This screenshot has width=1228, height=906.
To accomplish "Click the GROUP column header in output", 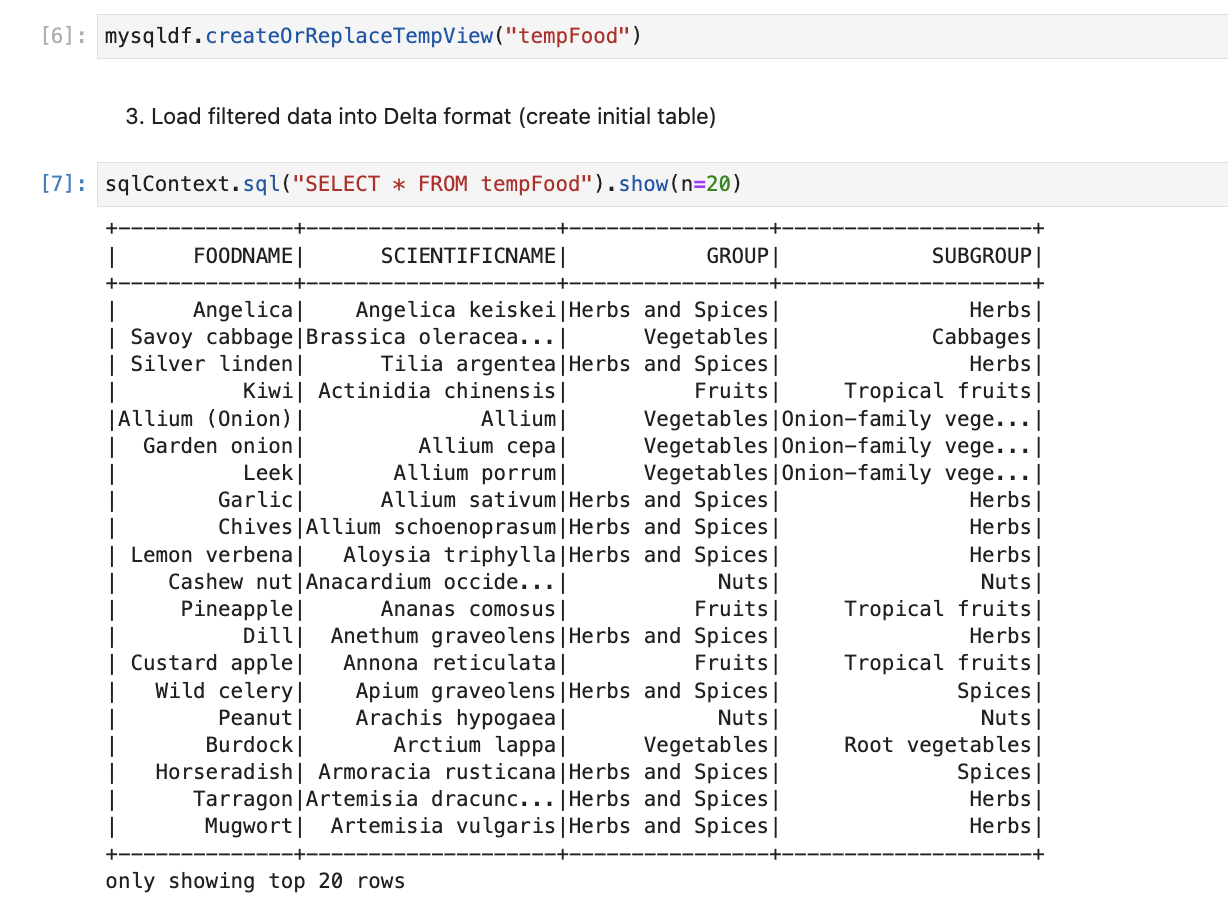I will click(x=737, y=256).
